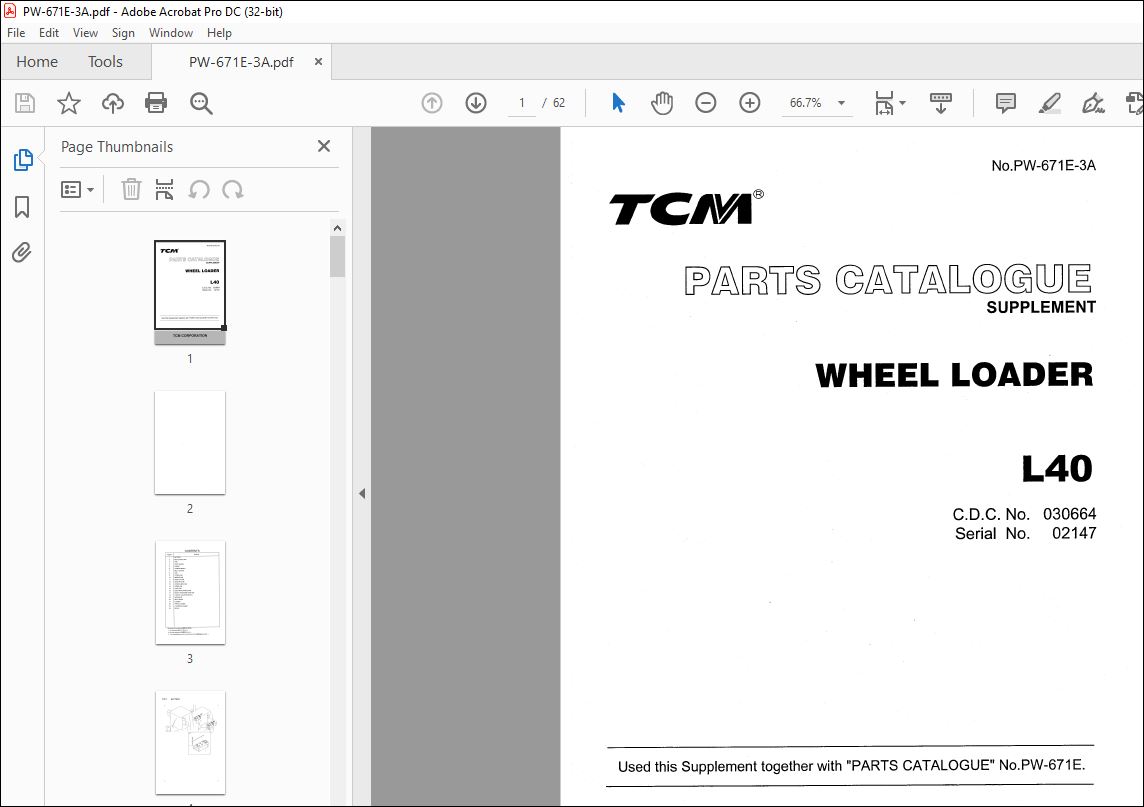Image resolution: width=1144 pixels, height=807 pixels.
Task: Click the Save file icon
Action: [x=25, y=103]
